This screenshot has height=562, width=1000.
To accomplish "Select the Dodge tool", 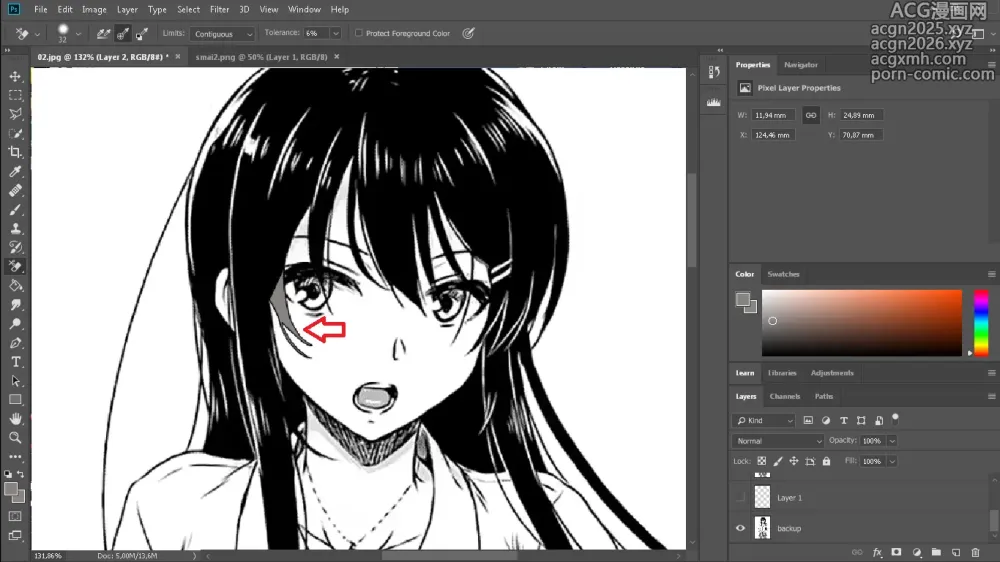I will 15,323.
